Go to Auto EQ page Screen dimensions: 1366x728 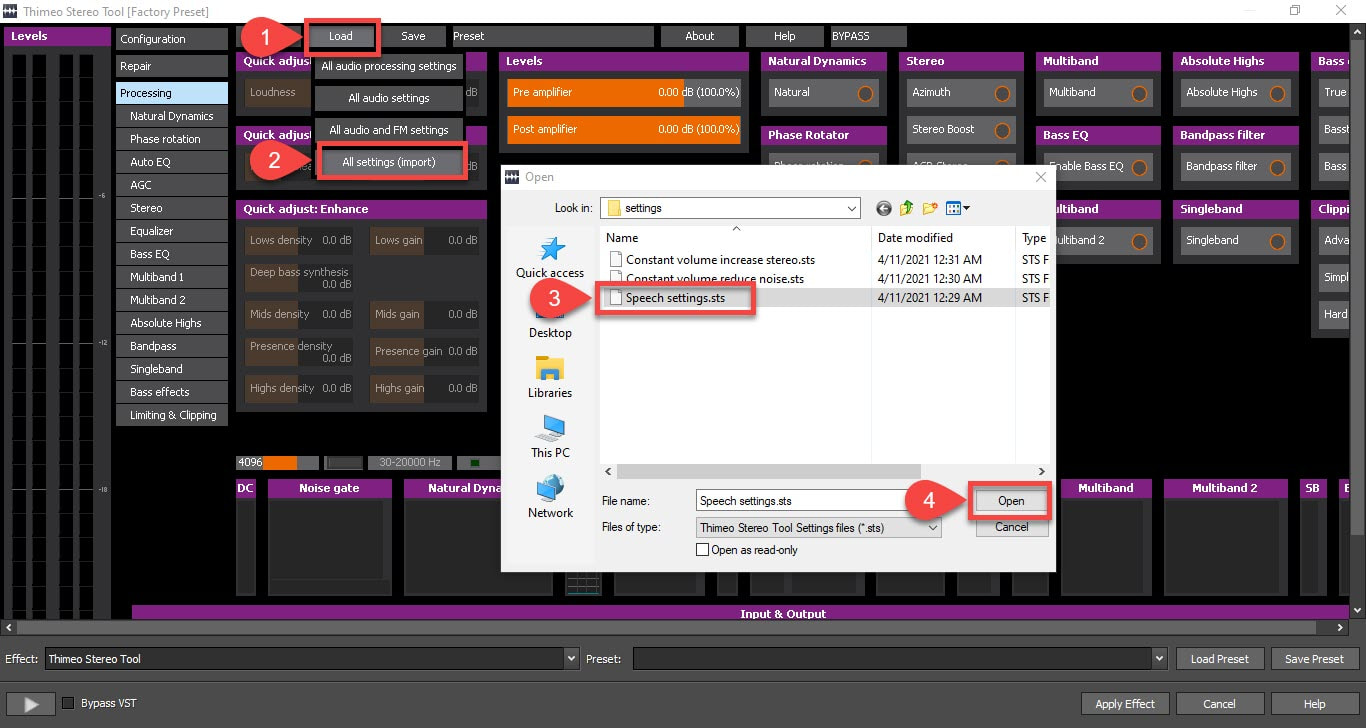point(172,162)
